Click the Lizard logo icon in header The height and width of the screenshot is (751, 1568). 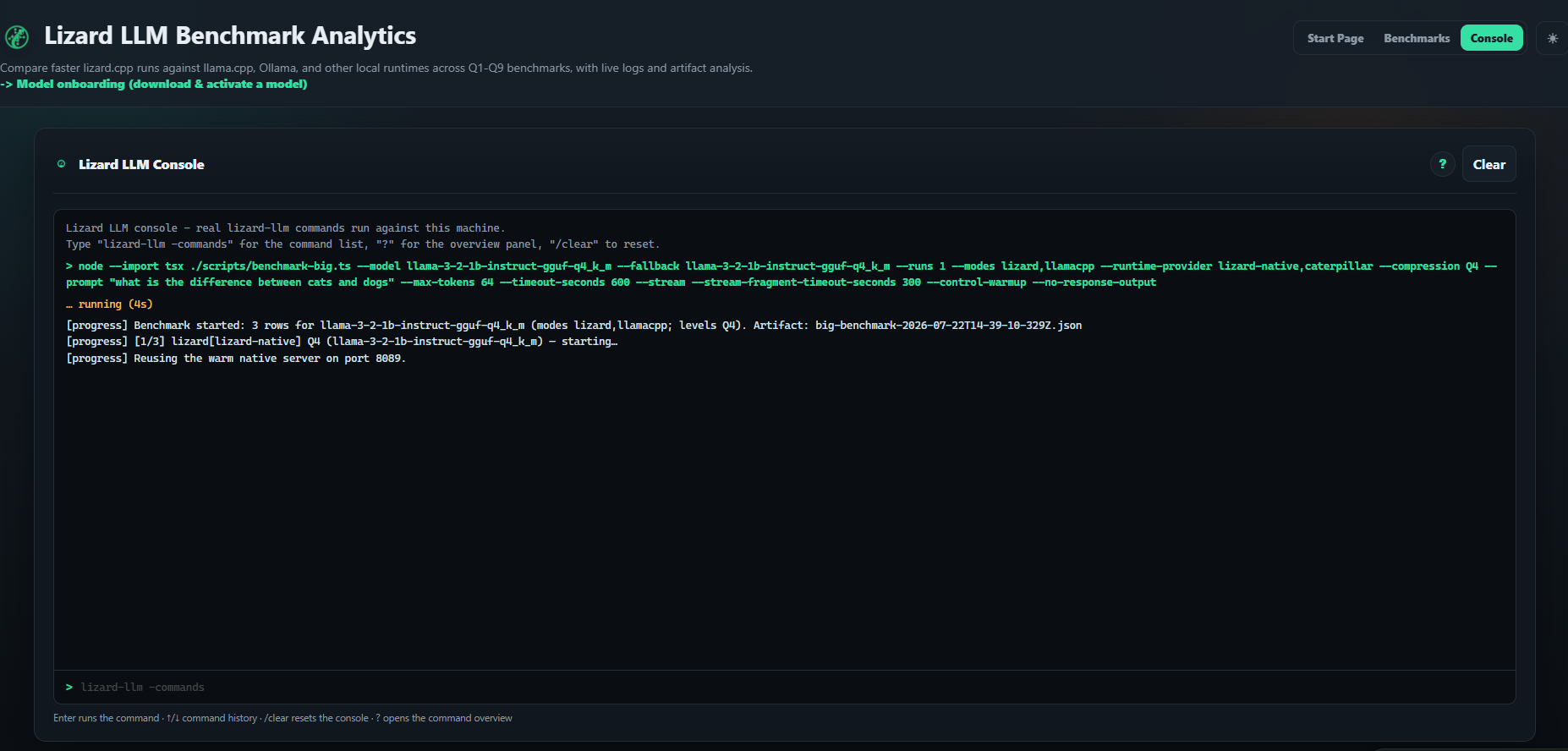tap(17, 36)
